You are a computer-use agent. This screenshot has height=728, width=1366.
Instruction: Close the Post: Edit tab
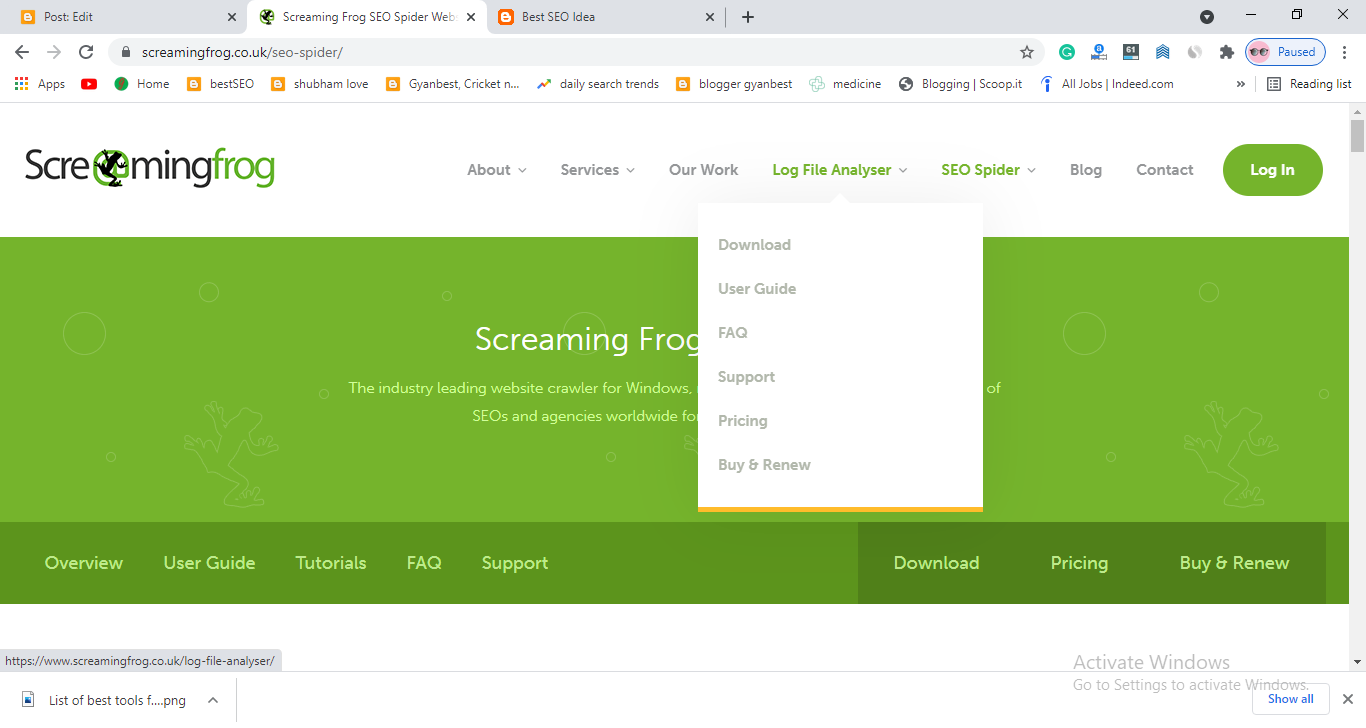232,17
